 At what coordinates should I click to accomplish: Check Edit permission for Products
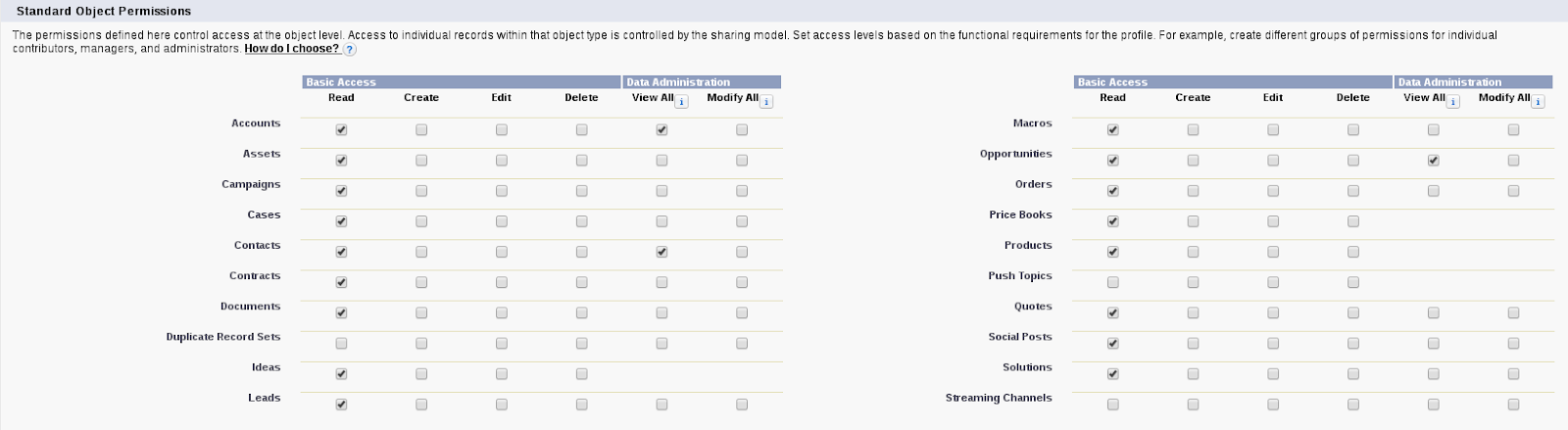point(1273,252)
